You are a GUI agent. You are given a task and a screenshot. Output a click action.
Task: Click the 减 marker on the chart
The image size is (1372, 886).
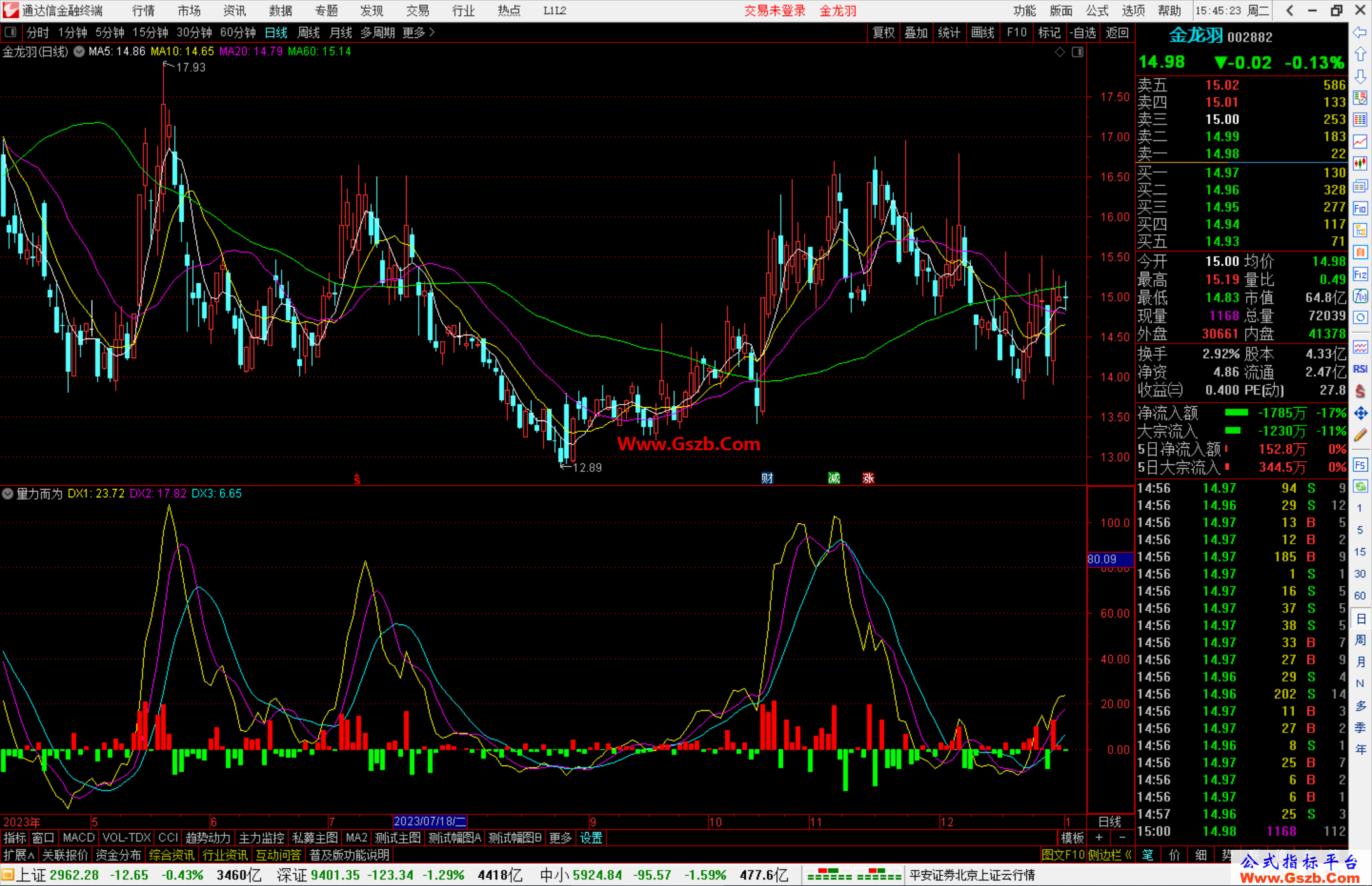(834, 478)
